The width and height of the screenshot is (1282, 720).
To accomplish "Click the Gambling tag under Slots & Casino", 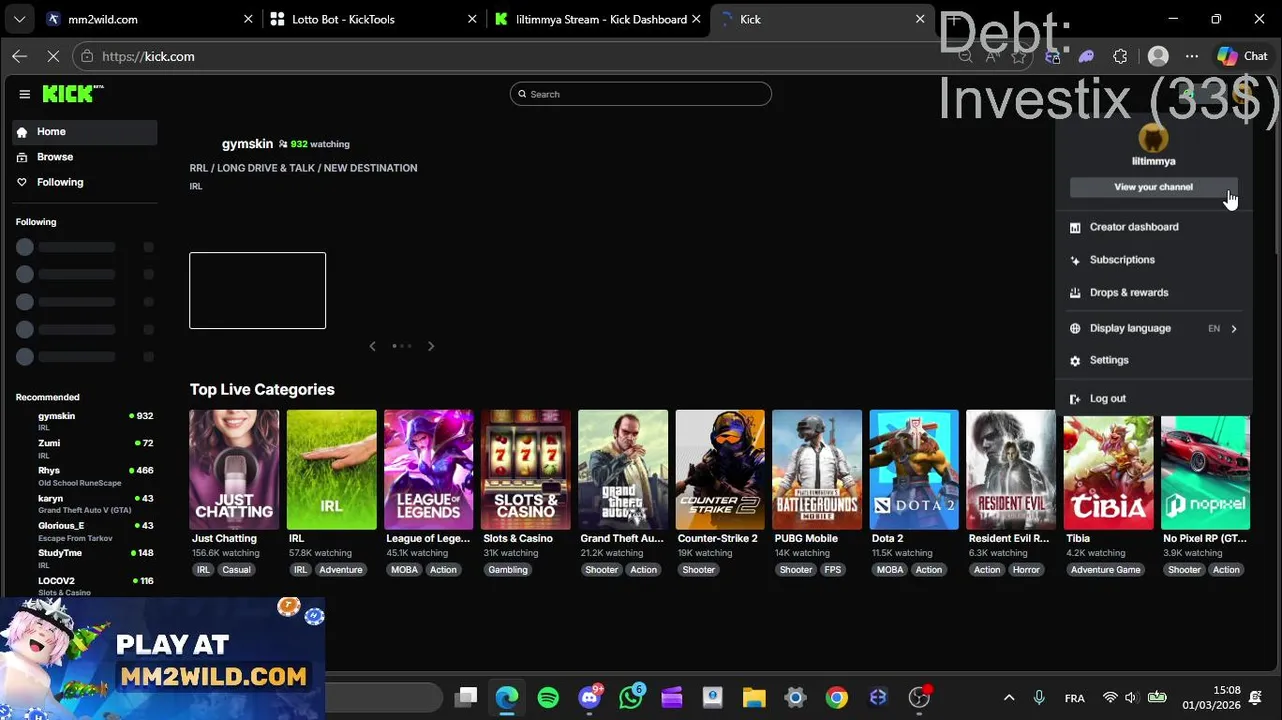I will (x=508, y=570).
